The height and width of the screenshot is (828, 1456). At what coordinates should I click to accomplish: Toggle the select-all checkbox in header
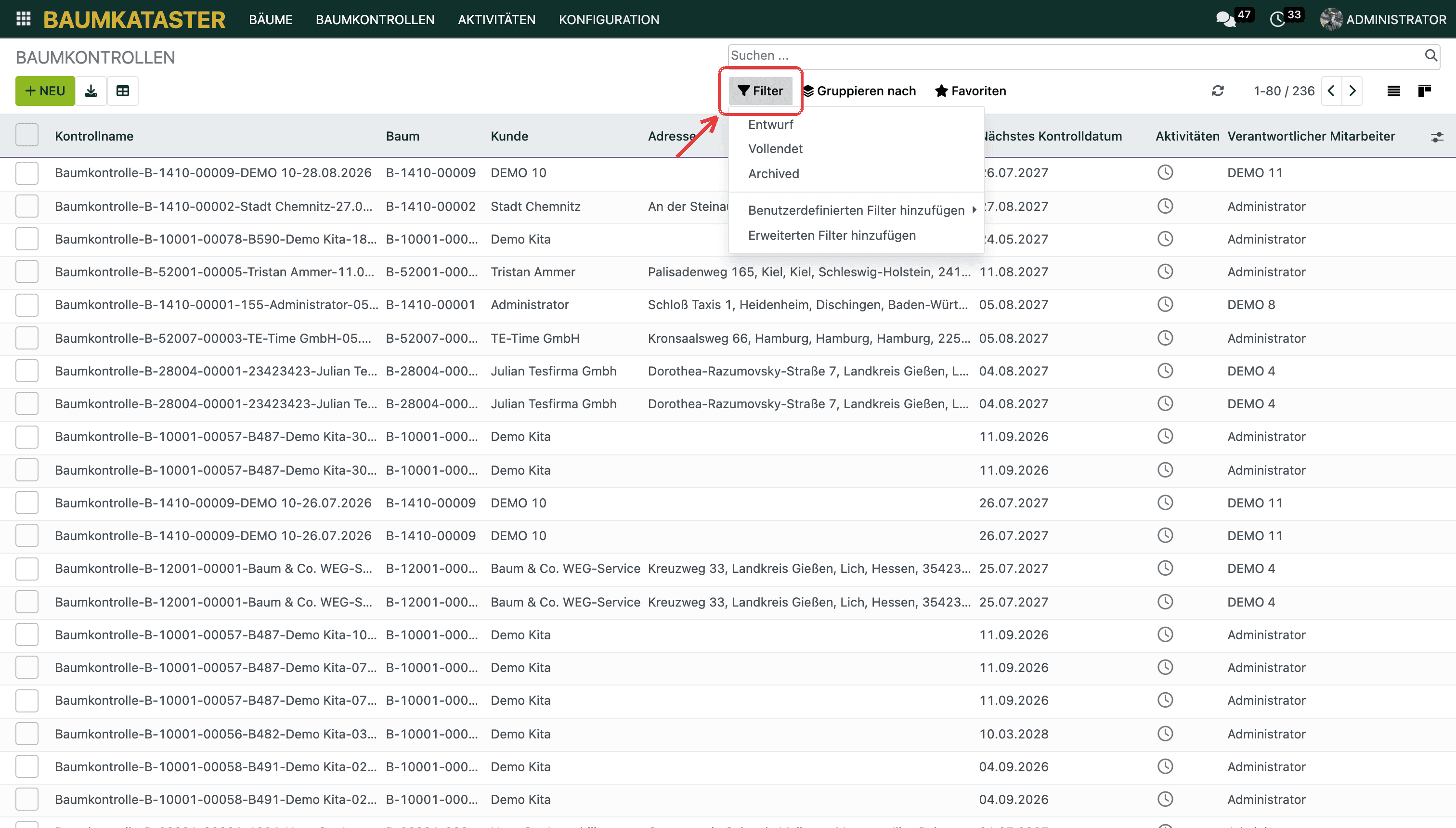coord(27,135)
